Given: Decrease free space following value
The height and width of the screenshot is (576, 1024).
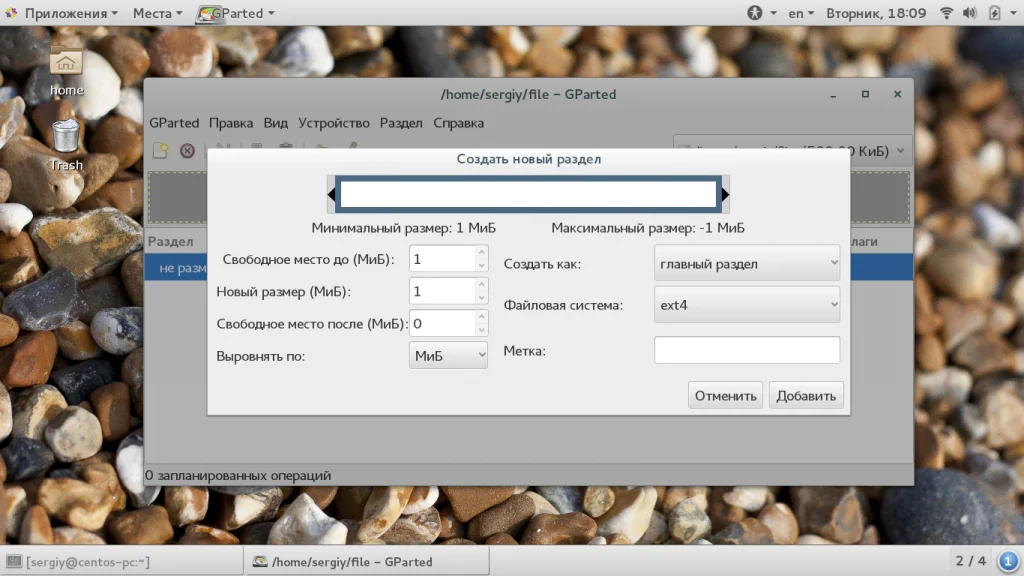Looking at the screenshot, I should [x=481, y=329].
